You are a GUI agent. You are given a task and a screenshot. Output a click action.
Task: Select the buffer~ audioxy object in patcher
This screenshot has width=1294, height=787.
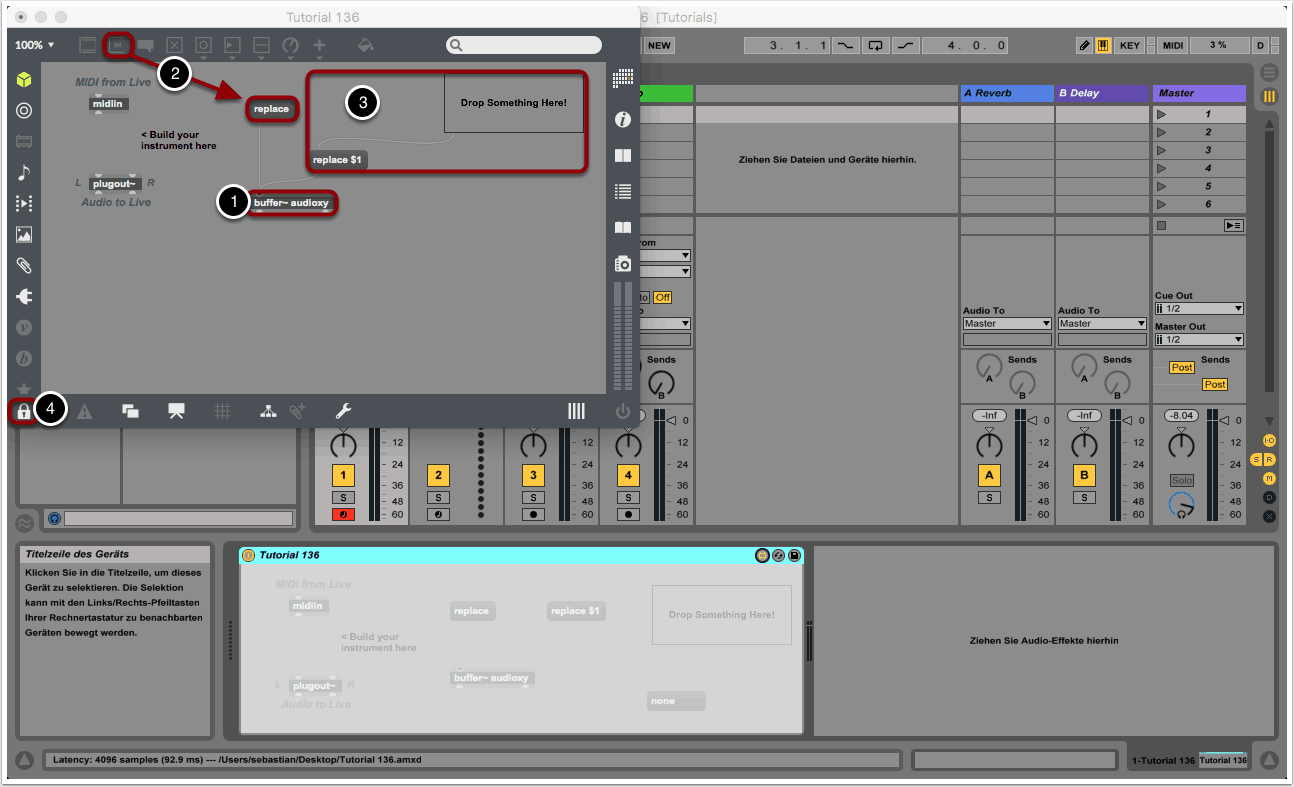click(291, 203)
